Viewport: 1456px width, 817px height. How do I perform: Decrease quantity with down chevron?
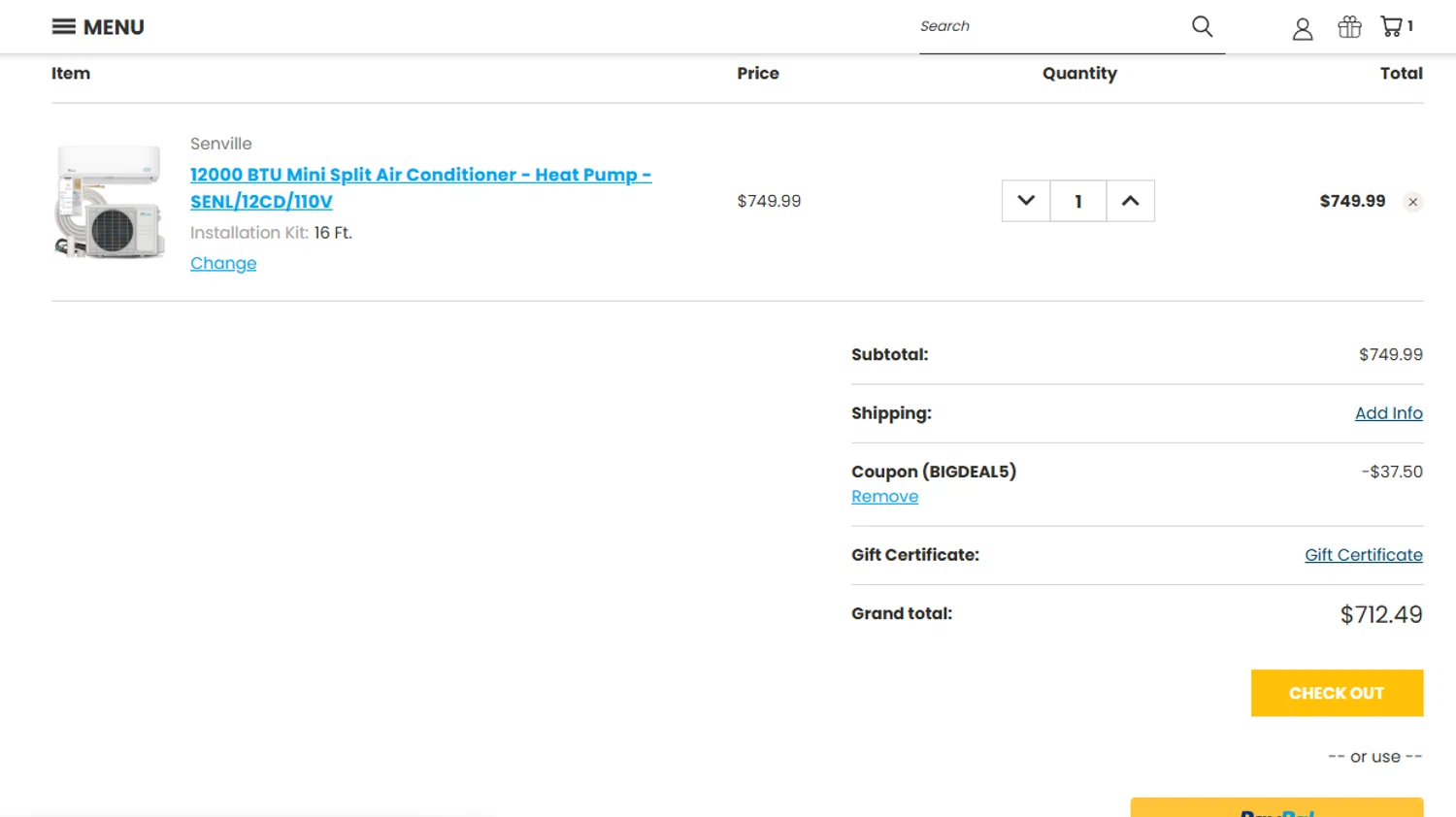click(x=1026, y=201)
